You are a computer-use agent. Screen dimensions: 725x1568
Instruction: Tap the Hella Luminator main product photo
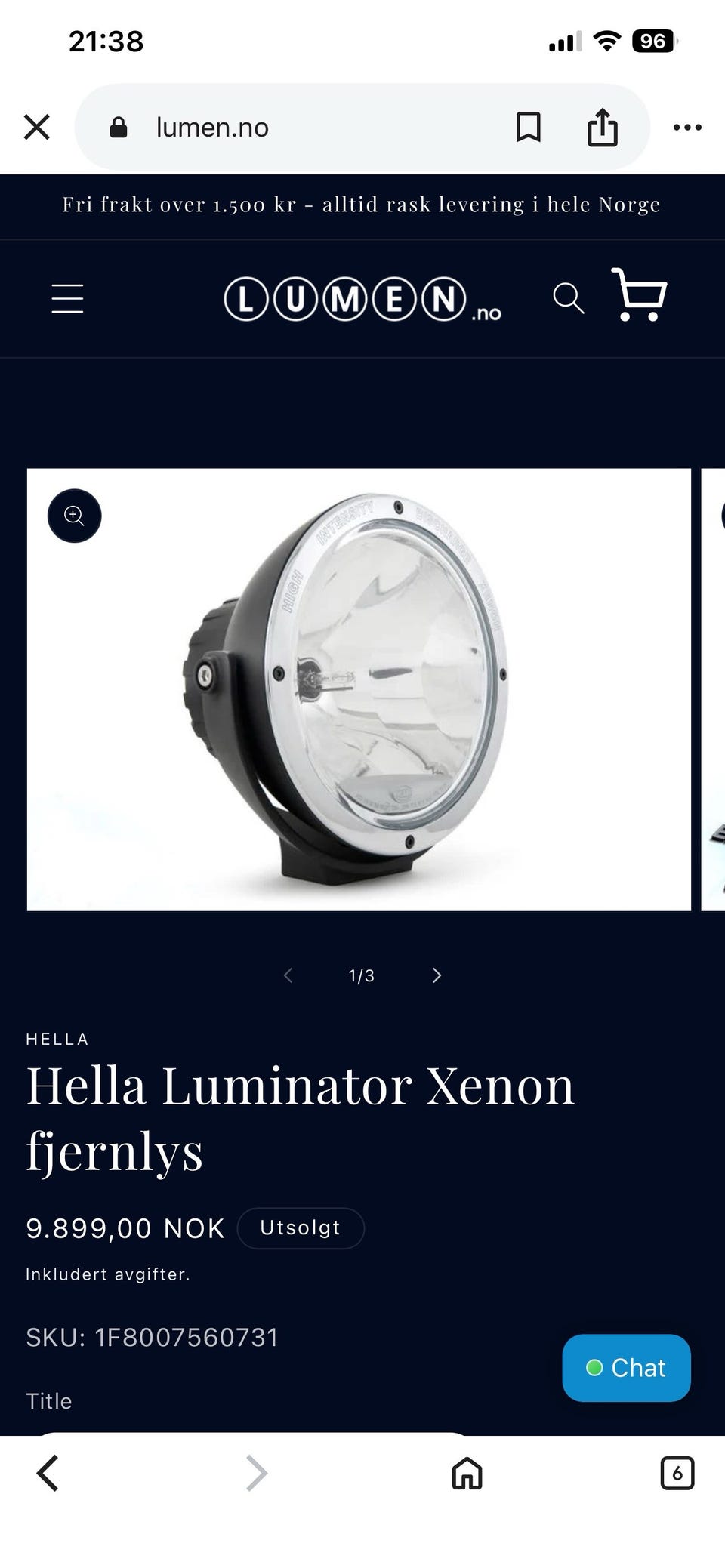(x=359, y=689)
